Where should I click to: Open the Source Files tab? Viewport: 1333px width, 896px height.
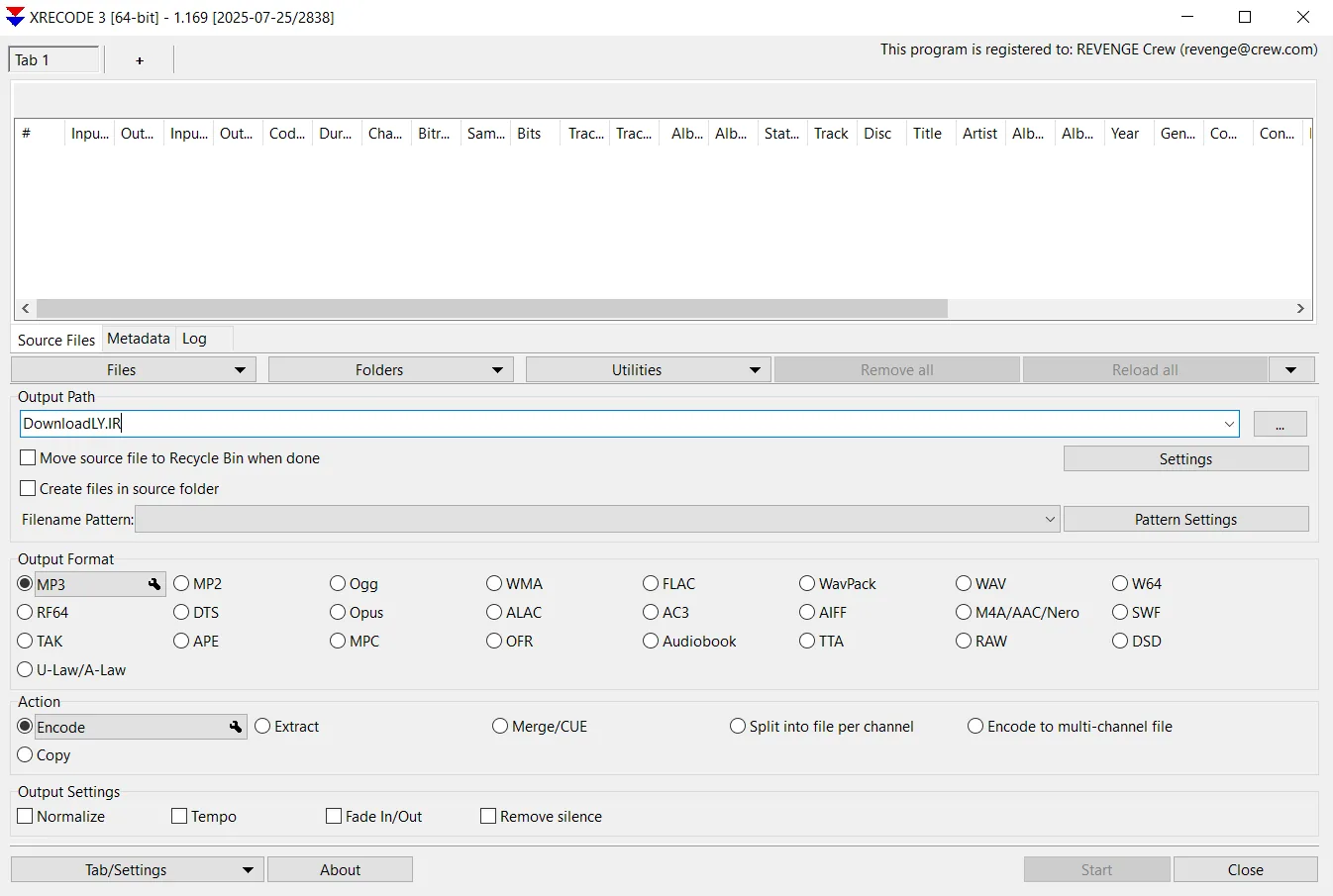[x=56, y=340]
